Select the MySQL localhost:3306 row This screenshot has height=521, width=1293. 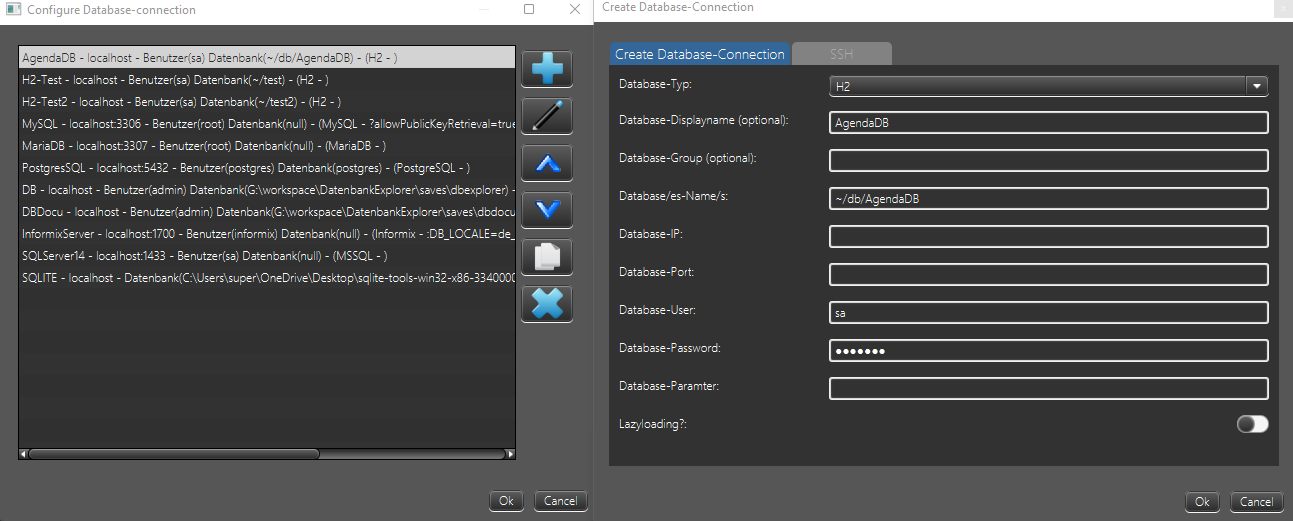[x=267, y=124]
